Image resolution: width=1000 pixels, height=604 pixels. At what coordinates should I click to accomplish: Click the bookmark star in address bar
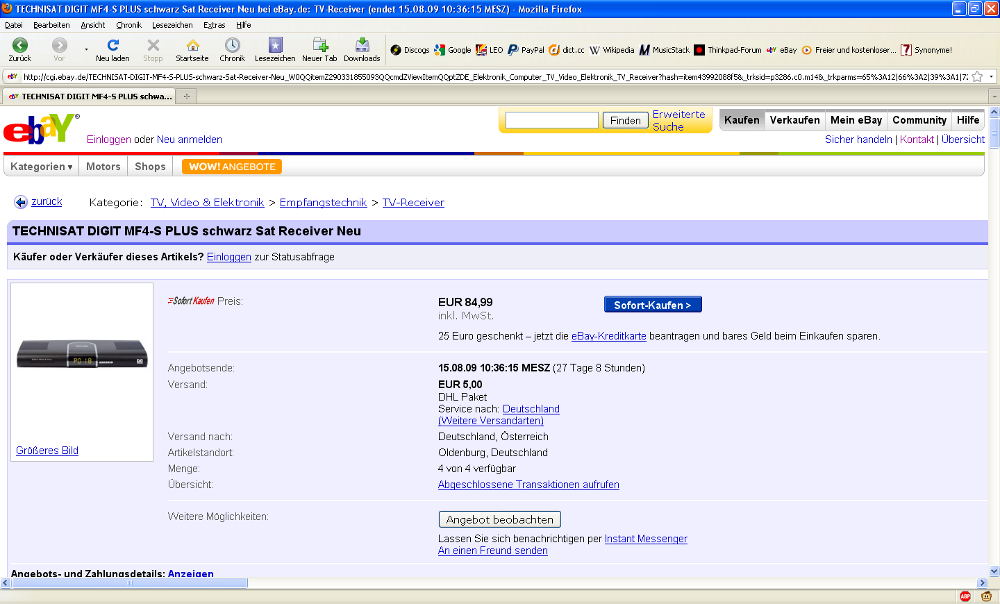tap(976, 77)
